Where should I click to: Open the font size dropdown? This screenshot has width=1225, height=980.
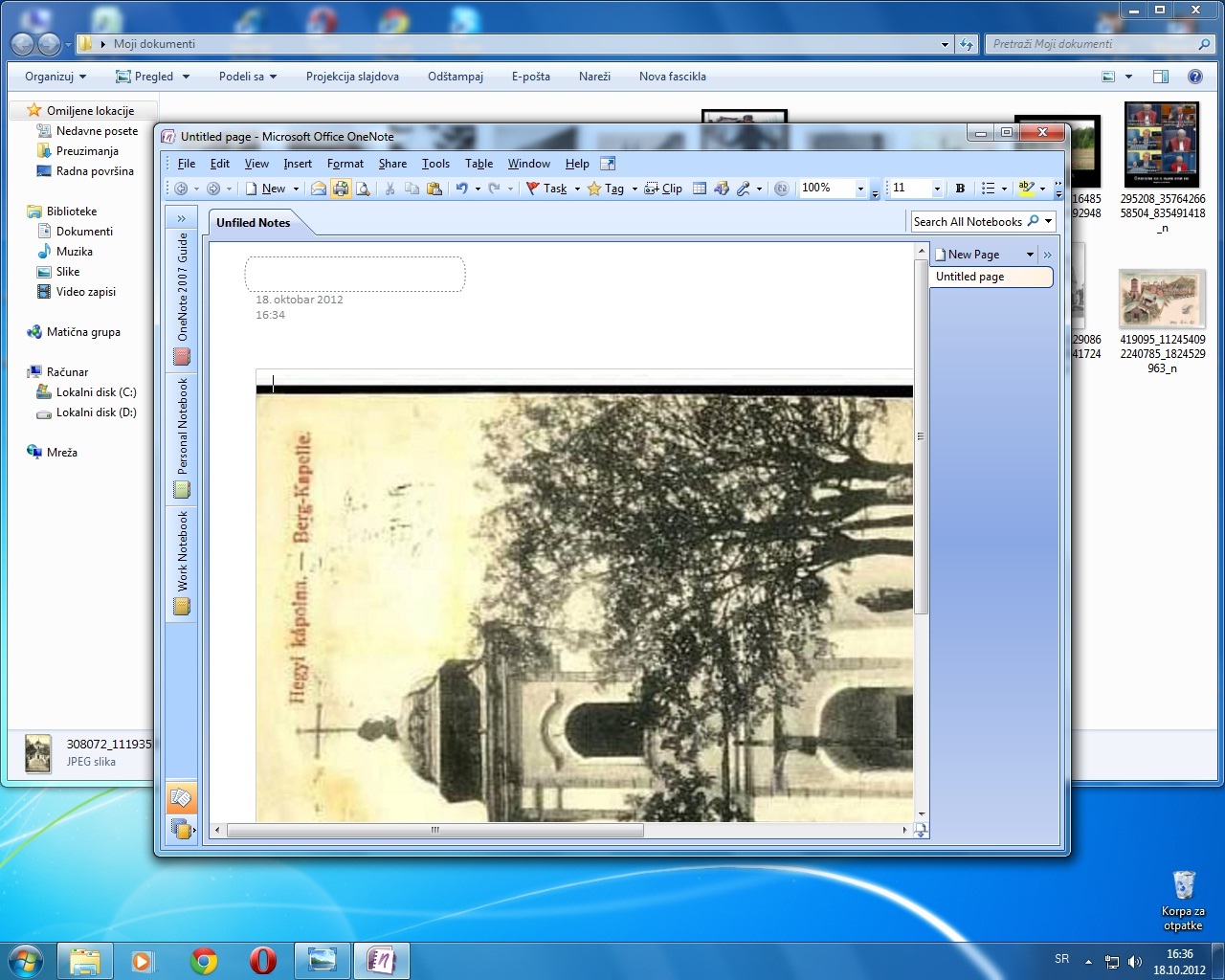(937, 189)
